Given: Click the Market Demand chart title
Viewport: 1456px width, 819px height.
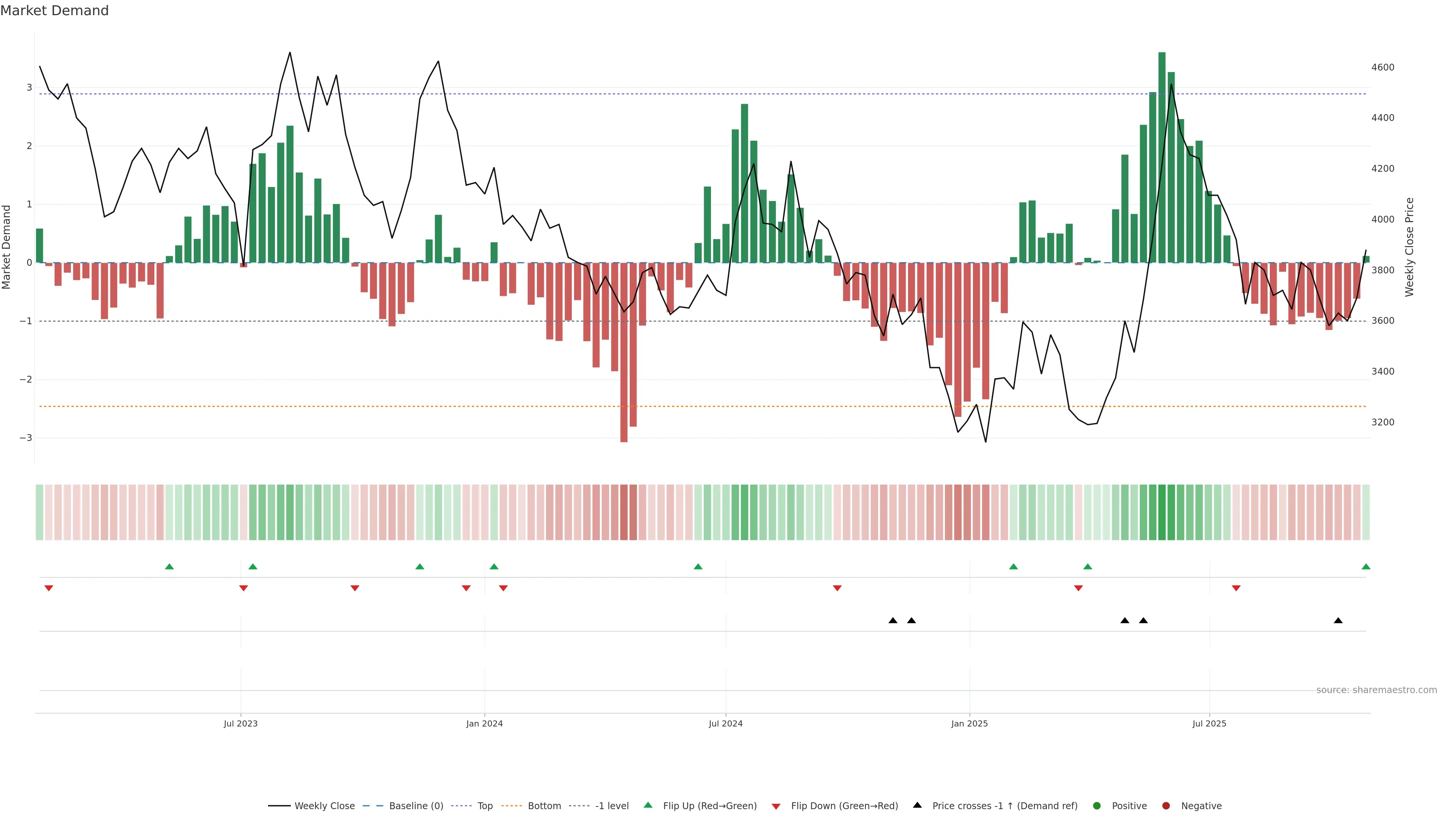Looking at the screenshot, I should [54, 11].
